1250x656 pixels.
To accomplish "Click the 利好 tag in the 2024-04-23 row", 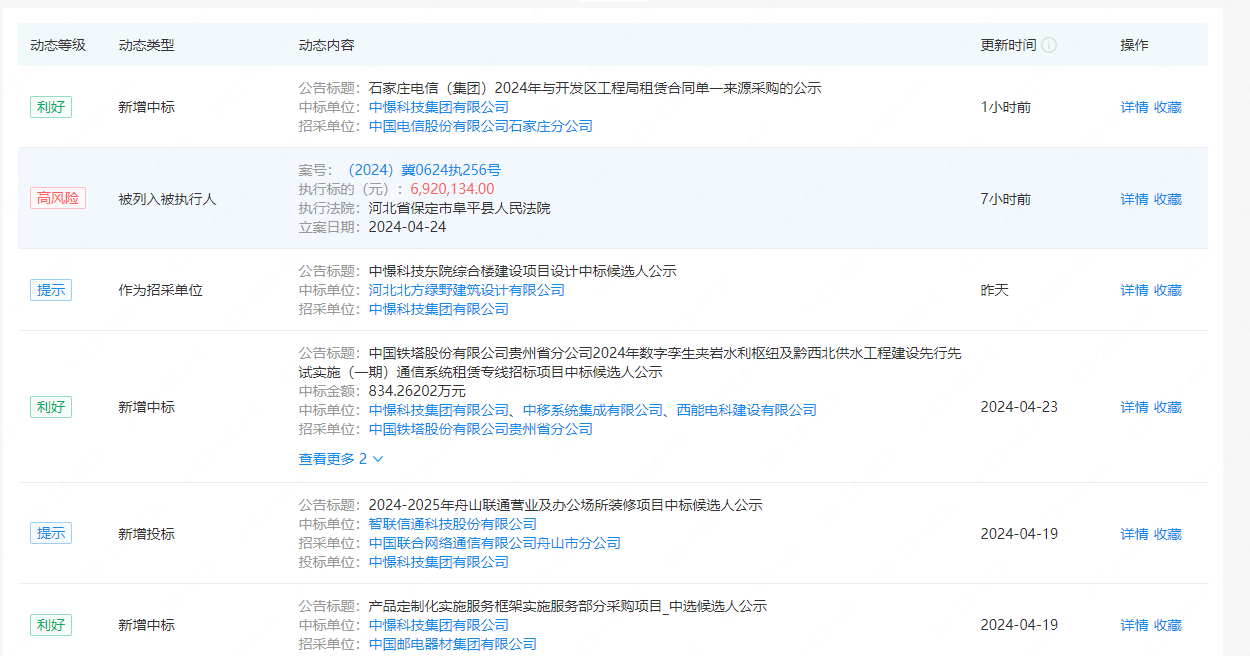I will coord(51,407).
